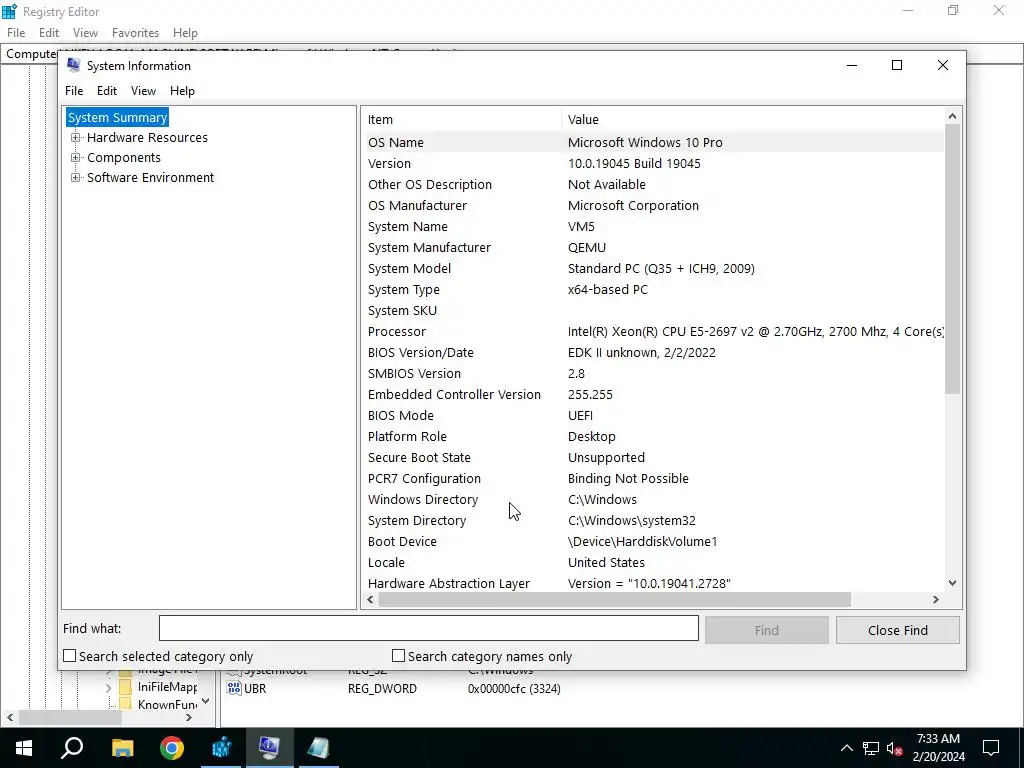Image resolution: width=1024 pixels, height=768 pixels.
Task: Enable Search selected category only
Action: tap(69, 656)
